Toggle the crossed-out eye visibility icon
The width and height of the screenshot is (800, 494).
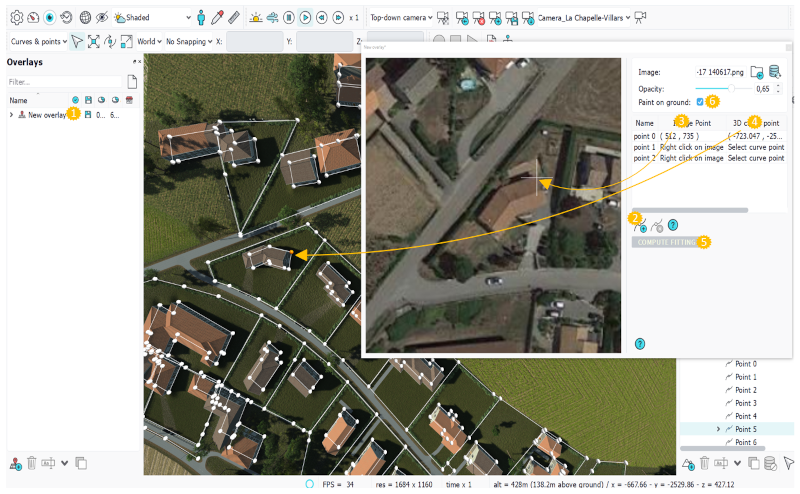pyautogui.click(x=102, y=18)
